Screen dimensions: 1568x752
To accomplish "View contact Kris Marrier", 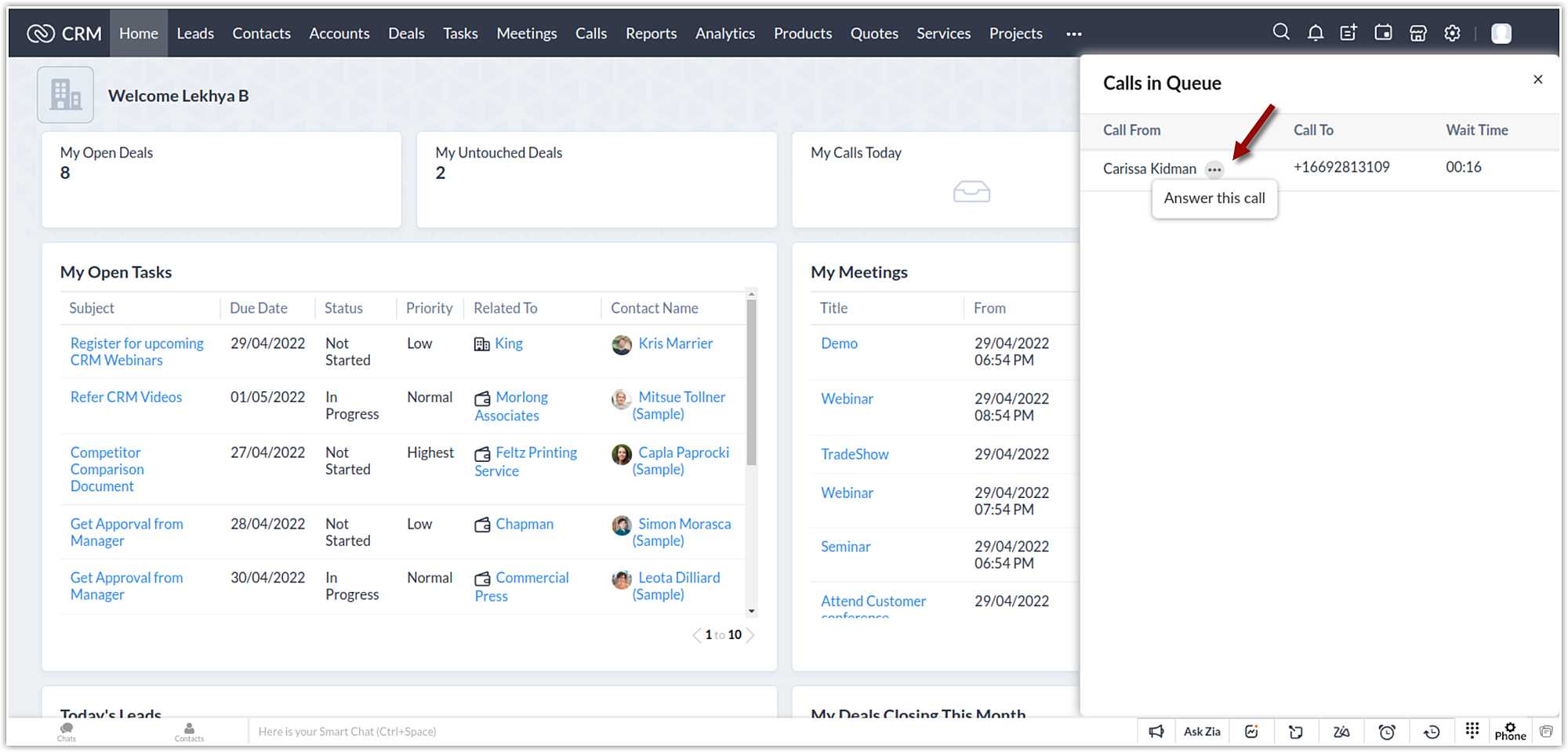I will (676, 343).
